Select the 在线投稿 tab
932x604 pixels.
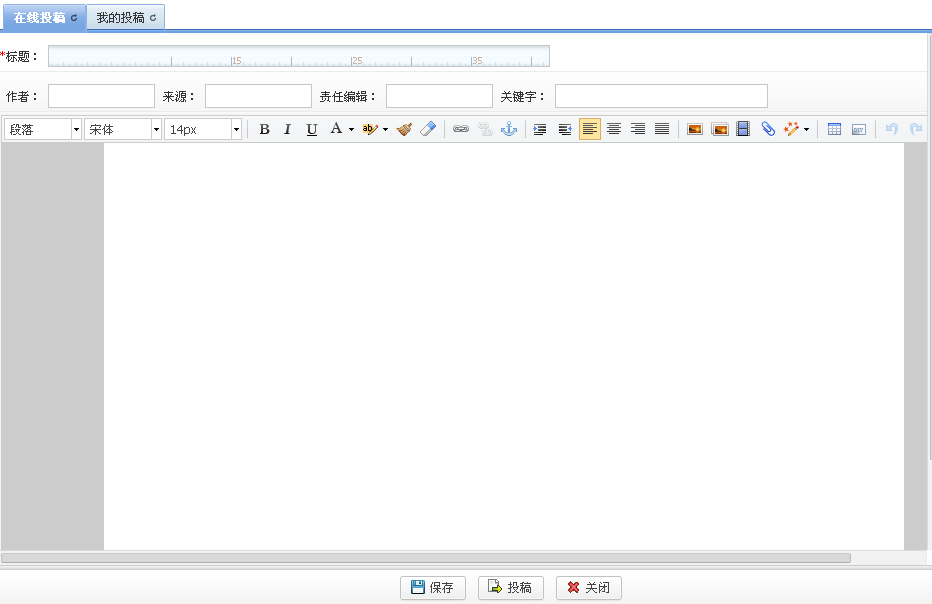44,17
